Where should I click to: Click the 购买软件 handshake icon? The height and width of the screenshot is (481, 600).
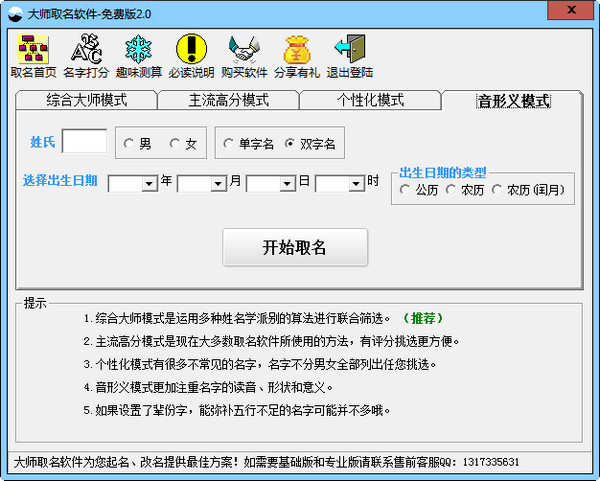coord(244,56)
